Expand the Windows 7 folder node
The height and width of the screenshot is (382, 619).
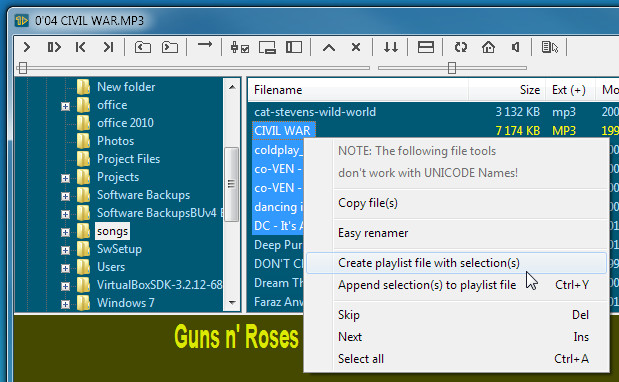pos(66,304)
